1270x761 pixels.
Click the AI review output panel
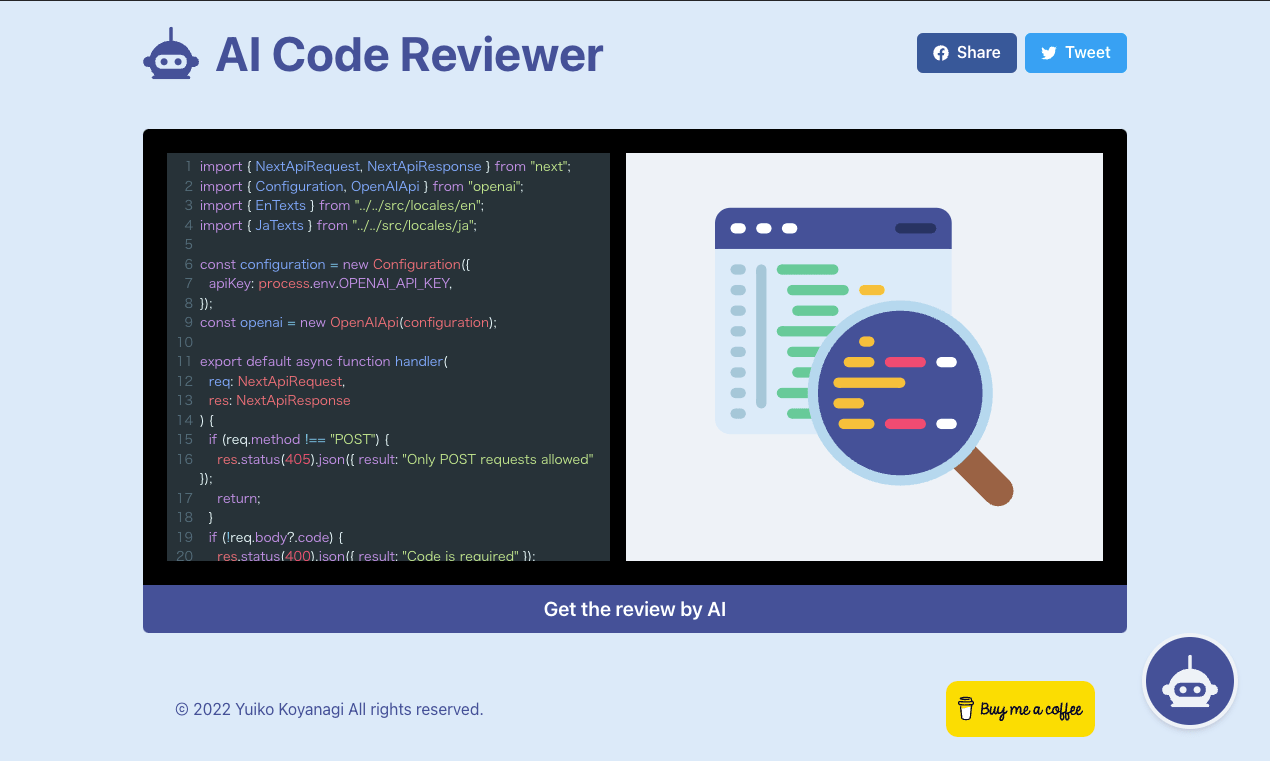coord(863,356)
